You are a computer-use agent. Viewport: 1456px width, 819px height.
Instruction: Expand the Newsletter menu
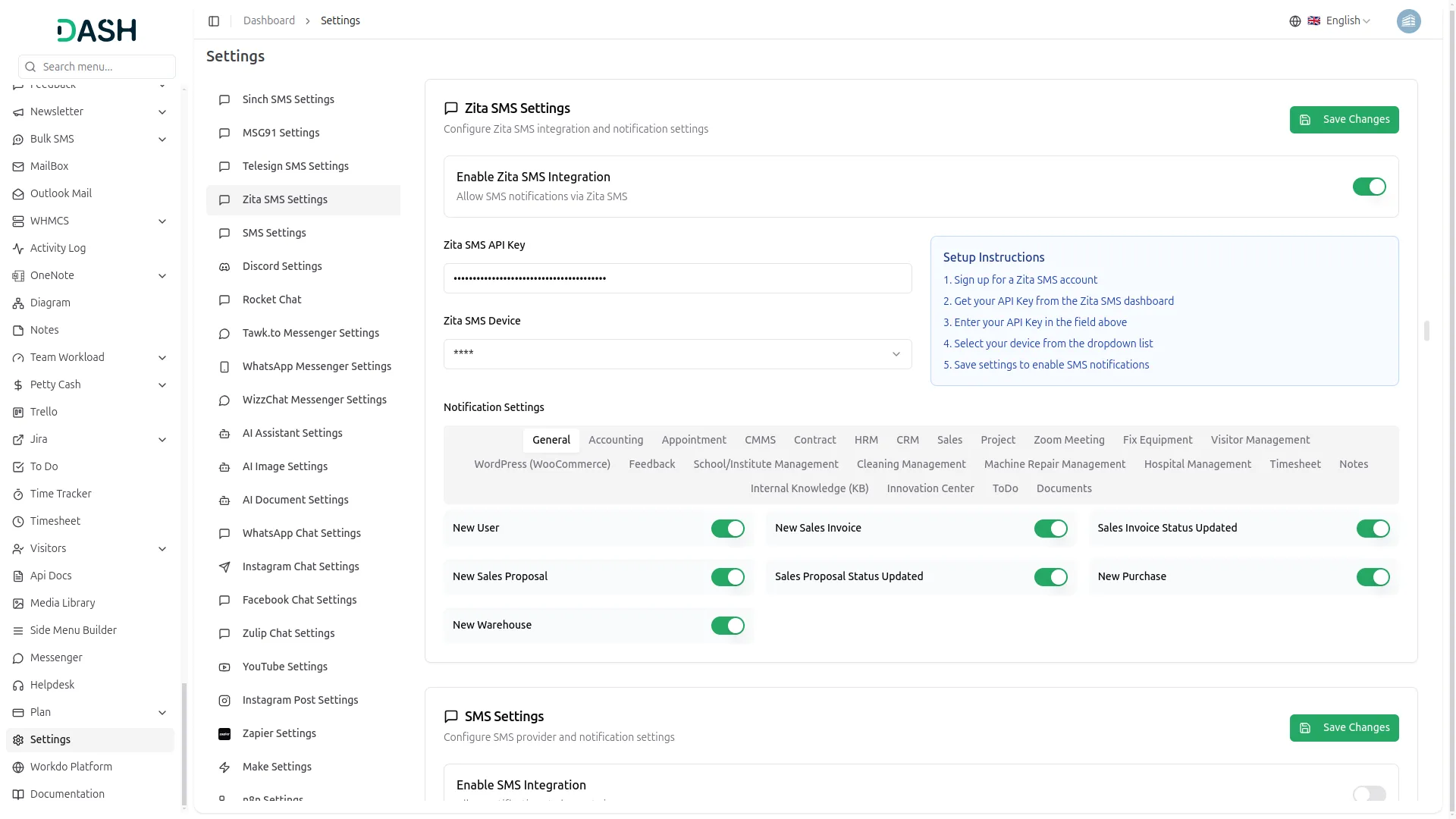tap(162, 112)
